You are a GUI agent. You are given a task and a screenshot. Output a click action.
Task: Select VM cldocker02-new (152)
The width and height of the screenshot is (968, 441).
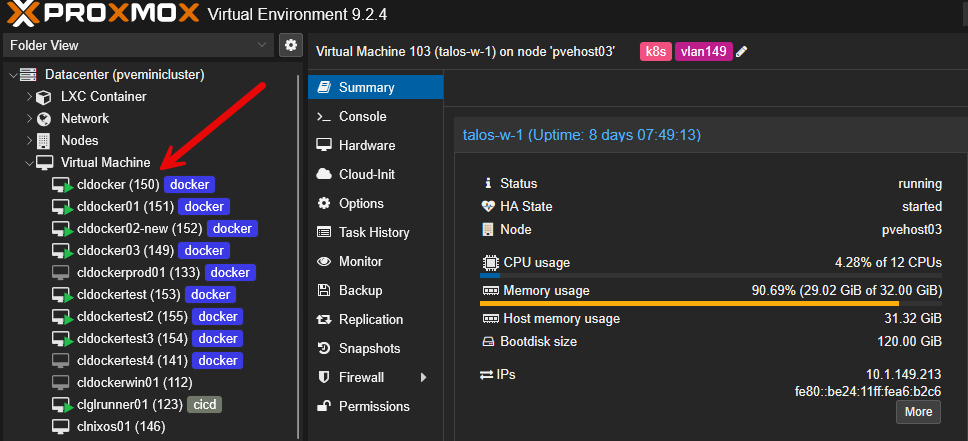point(140,229)
